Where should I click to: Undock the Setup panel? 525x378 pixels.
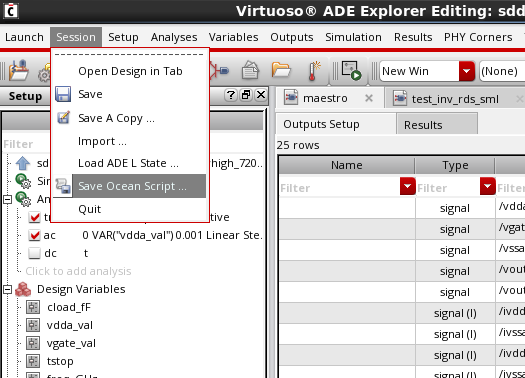(x=246, y=95)
